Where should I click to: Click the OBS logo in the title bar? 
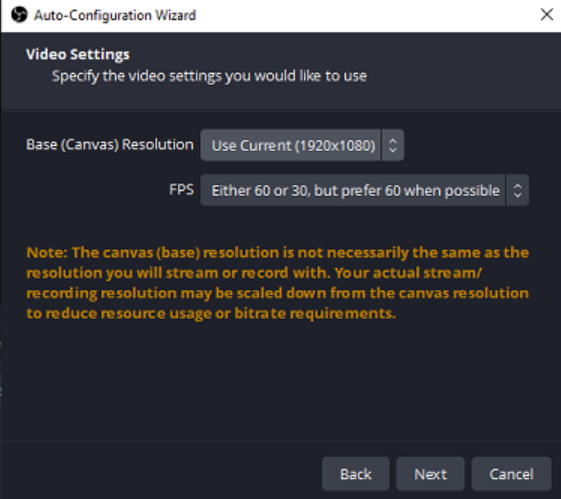(x=19, y=15)
